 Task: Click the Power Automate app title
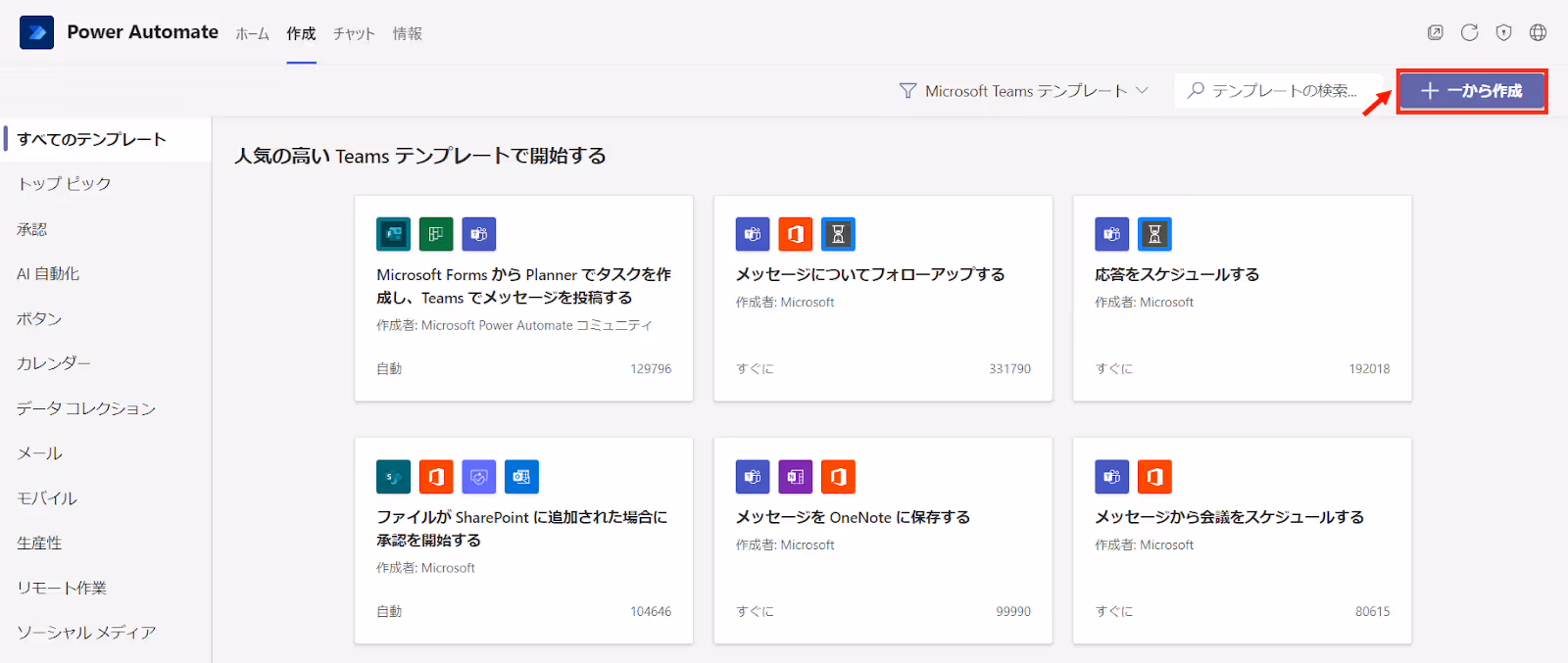click(x=142, y=31)
